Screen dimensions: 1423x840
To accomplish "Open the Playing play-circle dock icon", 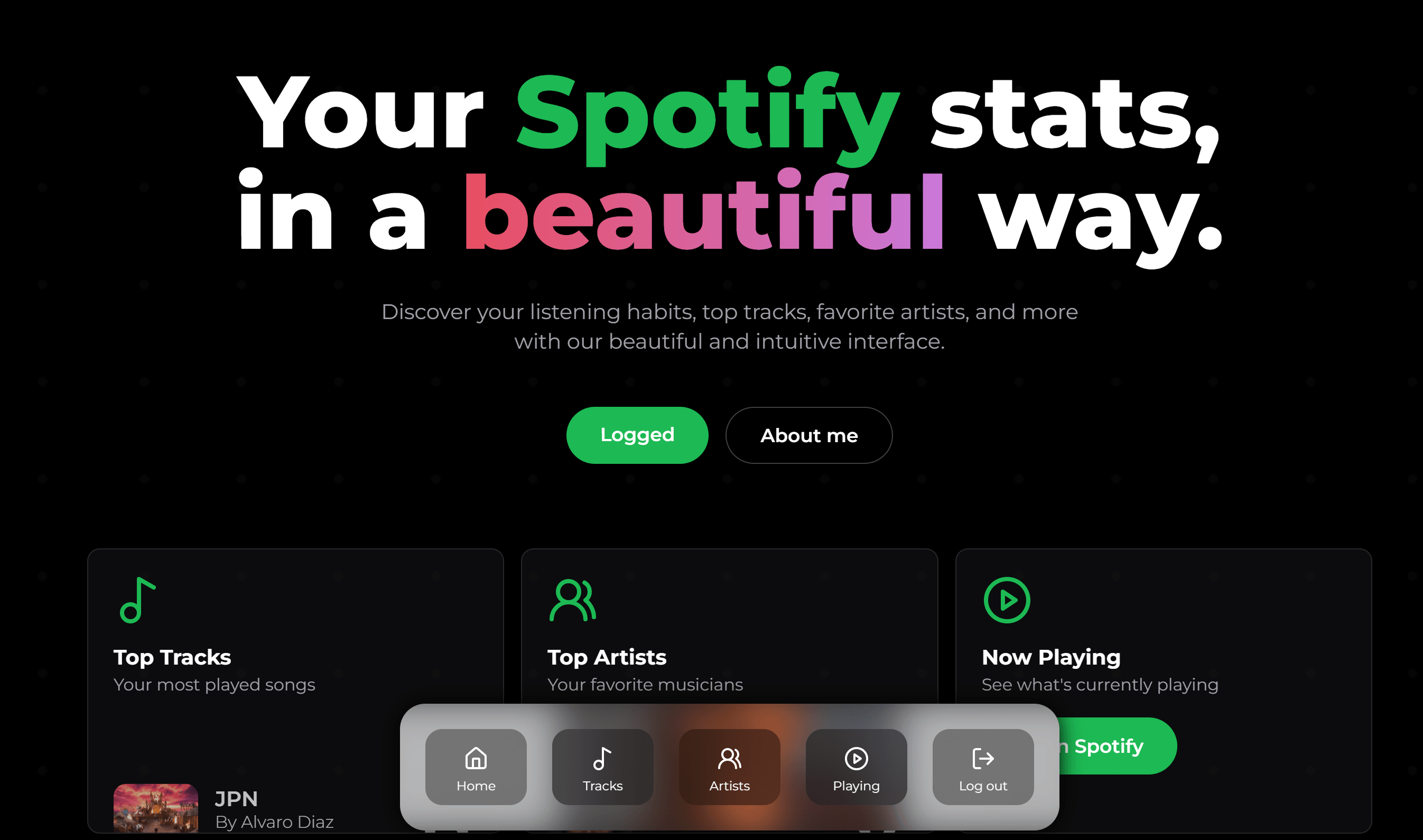I will click(x=856, y=759).
